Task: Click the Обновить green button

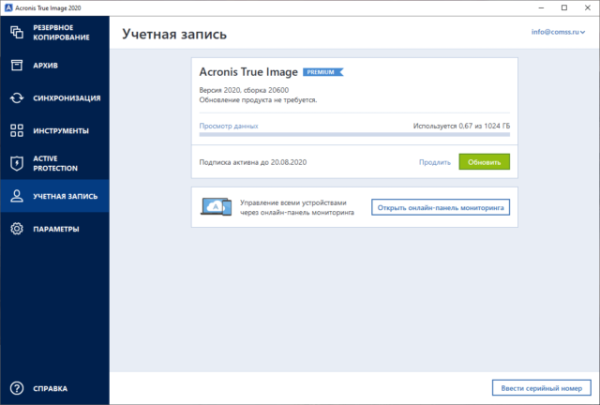Action: (x=484, y=162)
